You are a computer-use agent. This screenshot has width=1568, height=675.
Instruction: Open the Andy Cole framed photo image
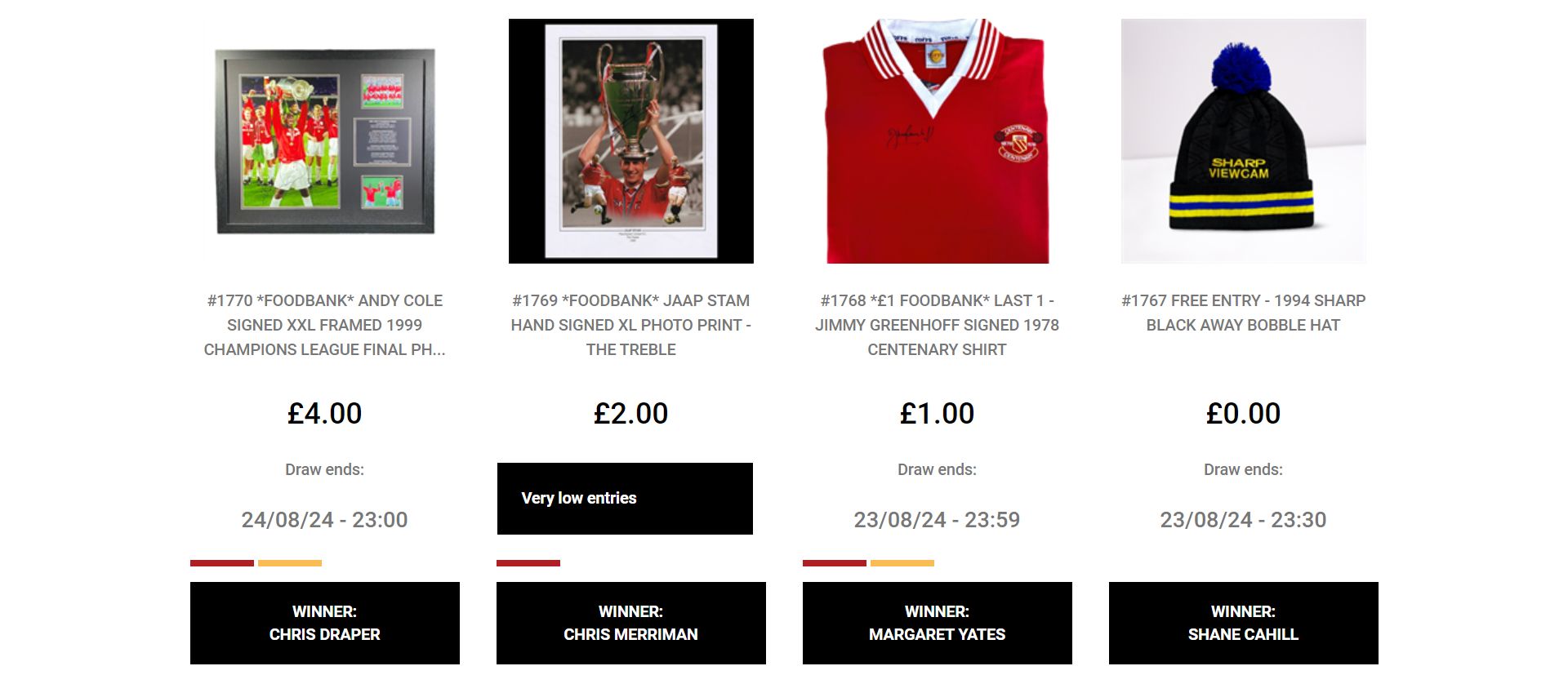pos(325,141)
